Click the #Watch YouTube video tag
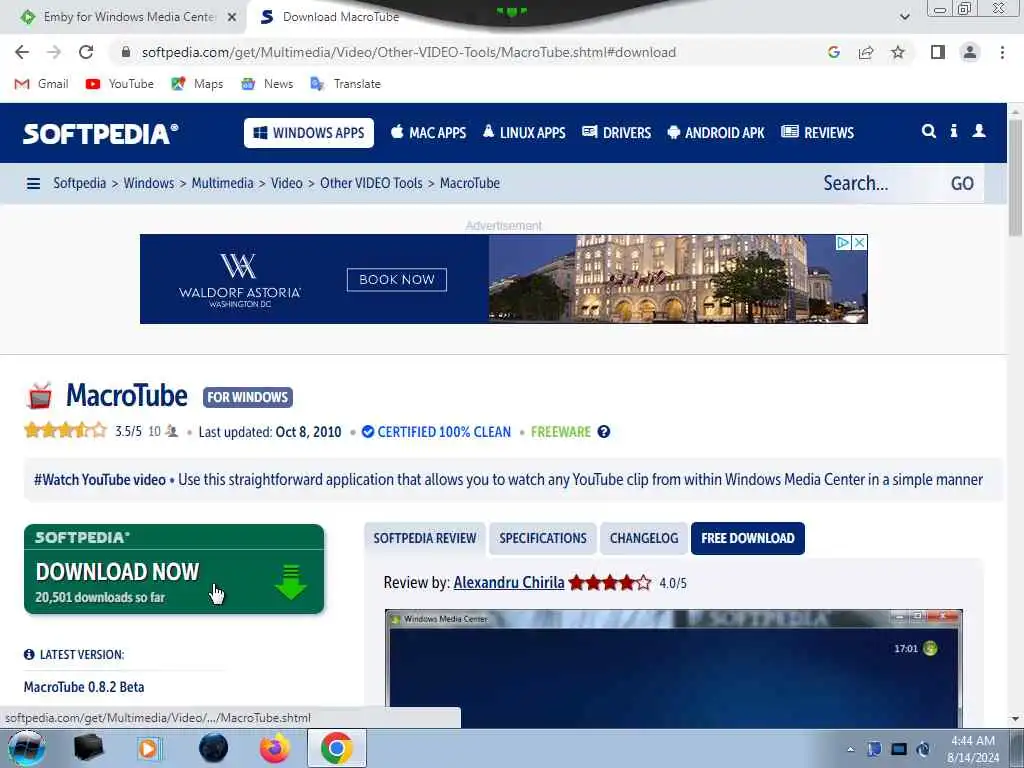The image size is (1024, 768). pos(100,480)
